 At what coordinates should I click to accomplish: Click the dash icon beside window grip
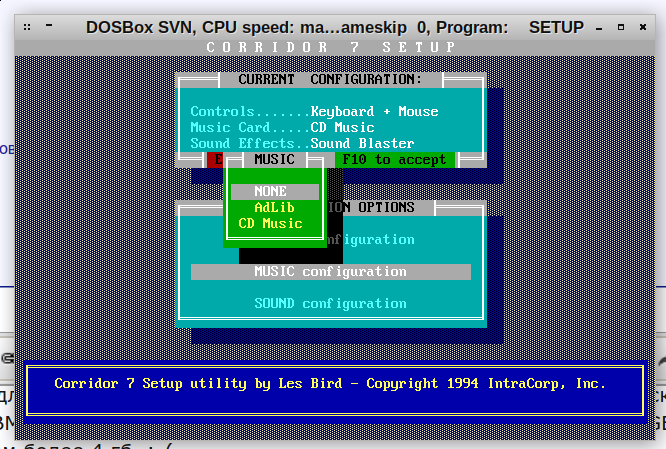coord(49,26)
